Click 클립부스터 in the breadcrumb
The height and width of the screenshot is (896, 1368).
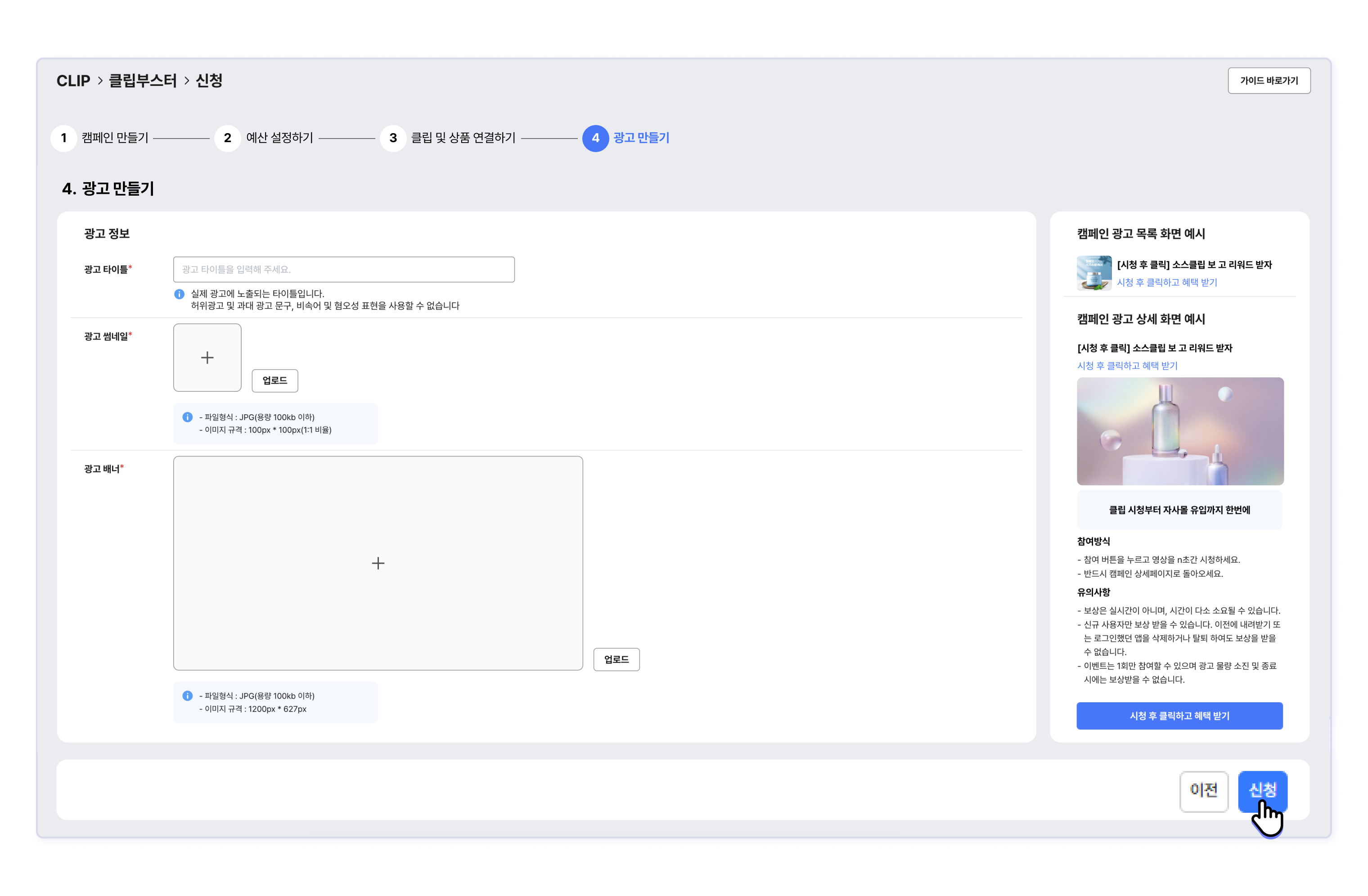pyautogui.click(x=143, y=81)
